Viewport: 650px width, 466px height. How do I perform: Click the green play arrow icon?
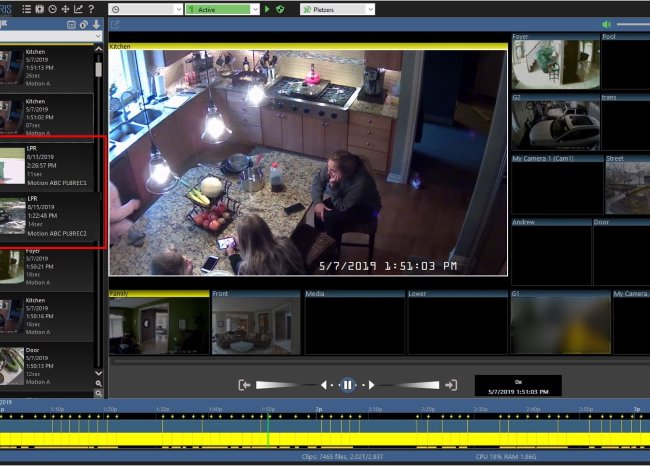(267, 9)
